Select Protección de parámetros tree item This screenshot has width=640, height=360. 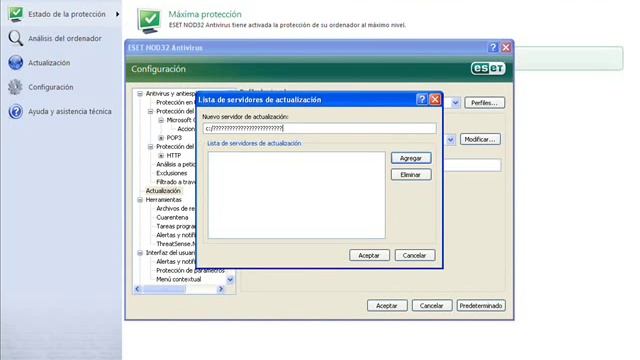190,271
